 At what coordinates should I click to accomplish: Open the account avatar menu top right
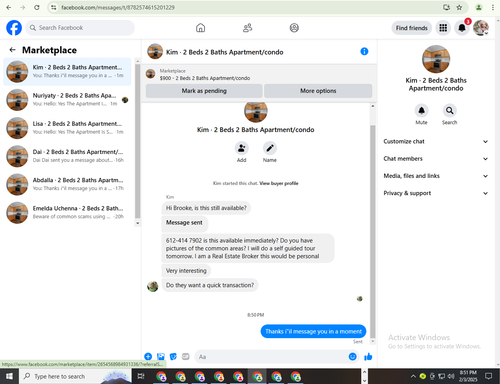(481, 28)
